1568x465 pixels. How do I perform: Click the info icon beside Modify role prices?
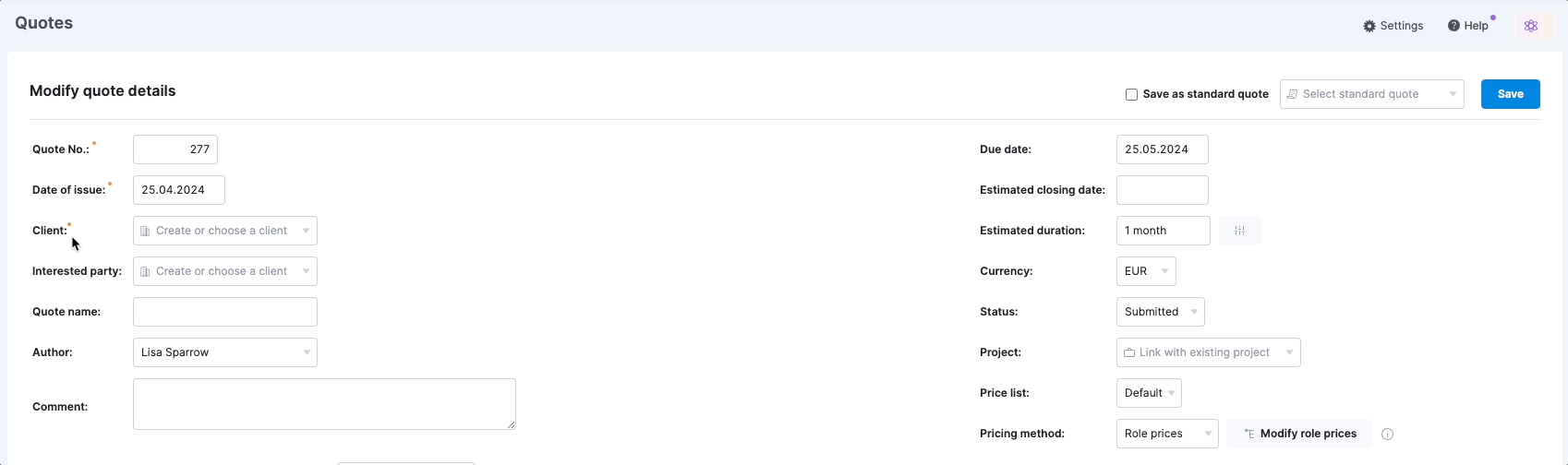point(1387,434)
